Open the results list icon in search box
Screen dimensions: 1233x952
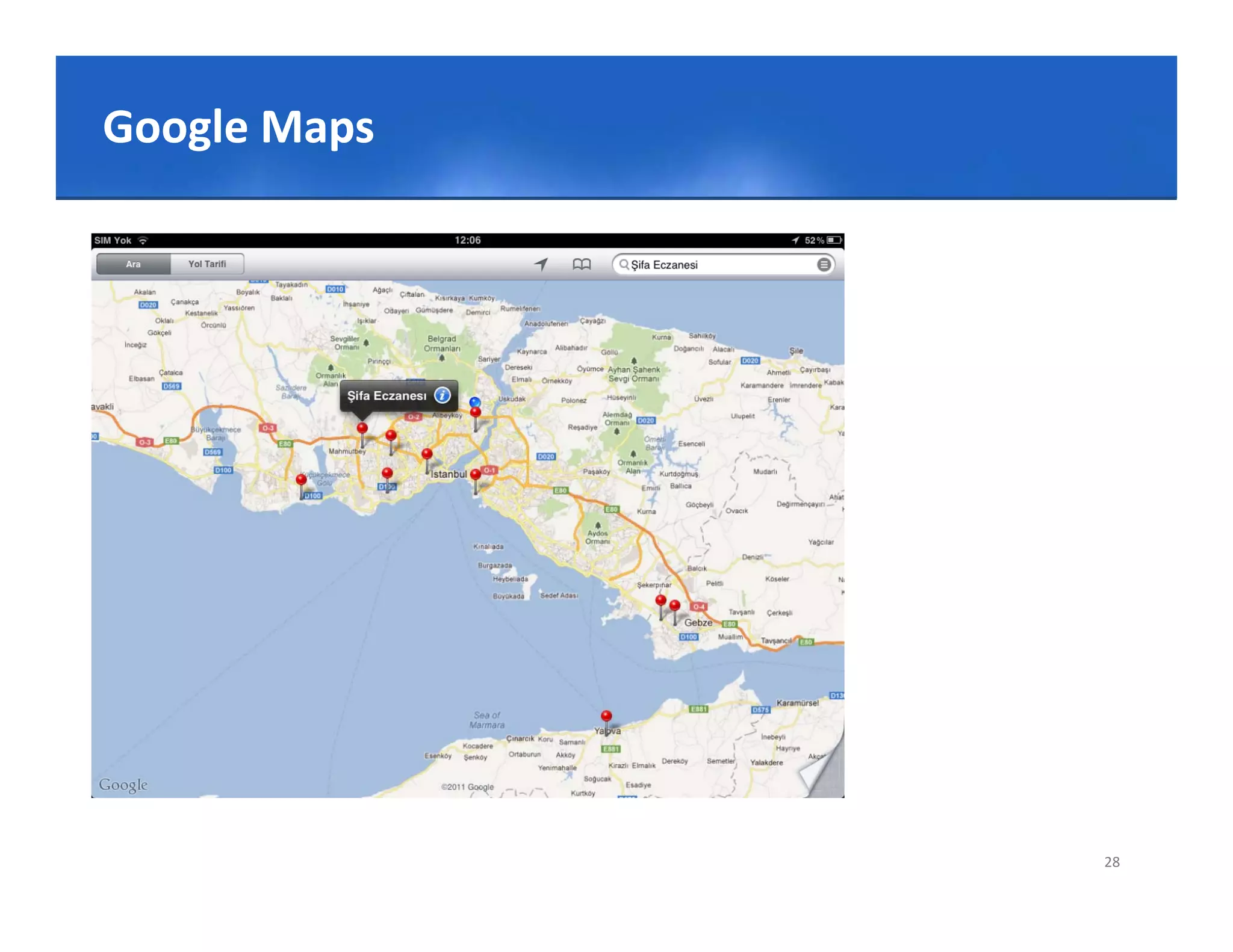(824, 265)
